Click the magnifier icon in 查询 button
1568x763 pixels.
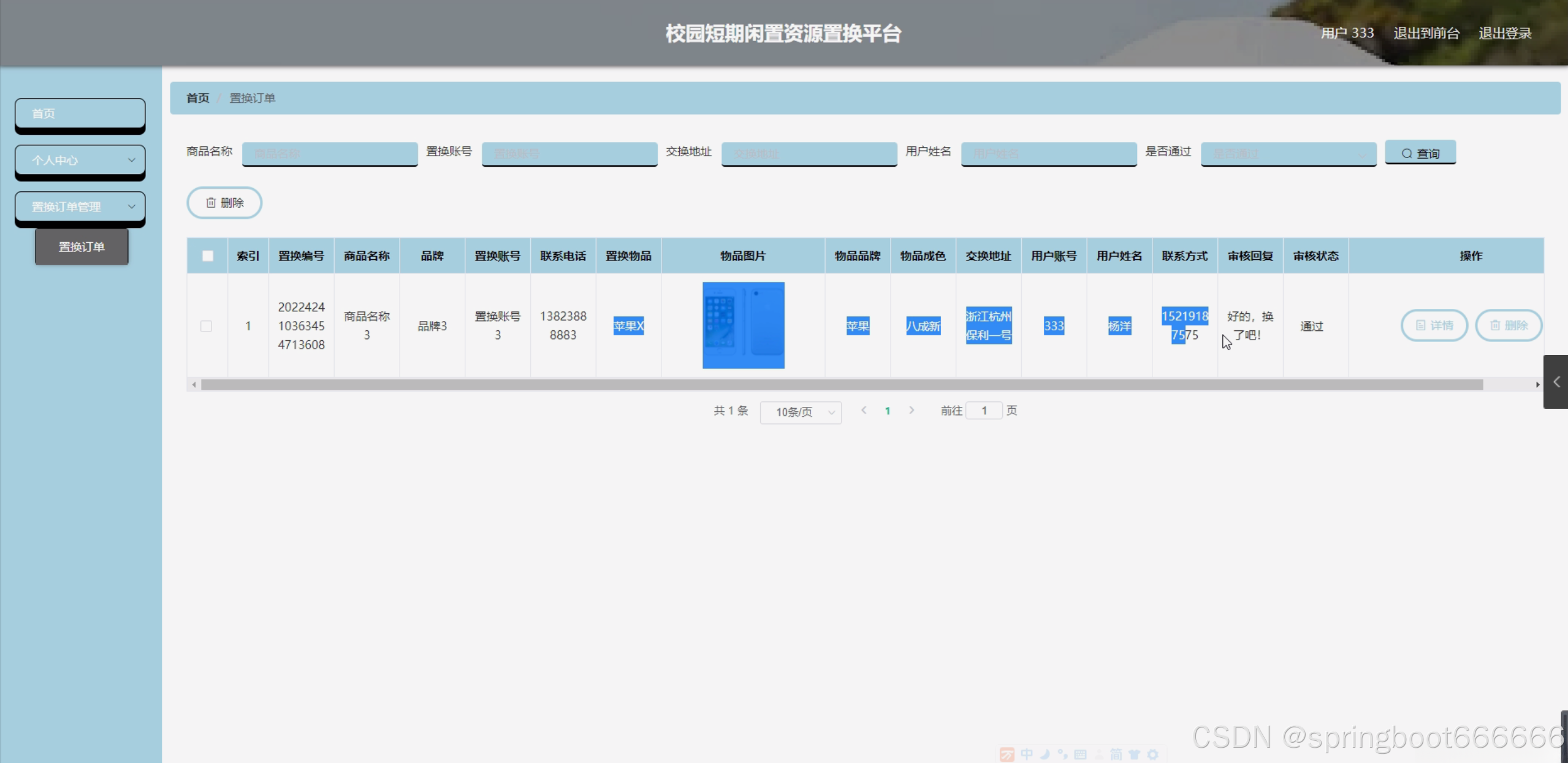click(1407, 154)
